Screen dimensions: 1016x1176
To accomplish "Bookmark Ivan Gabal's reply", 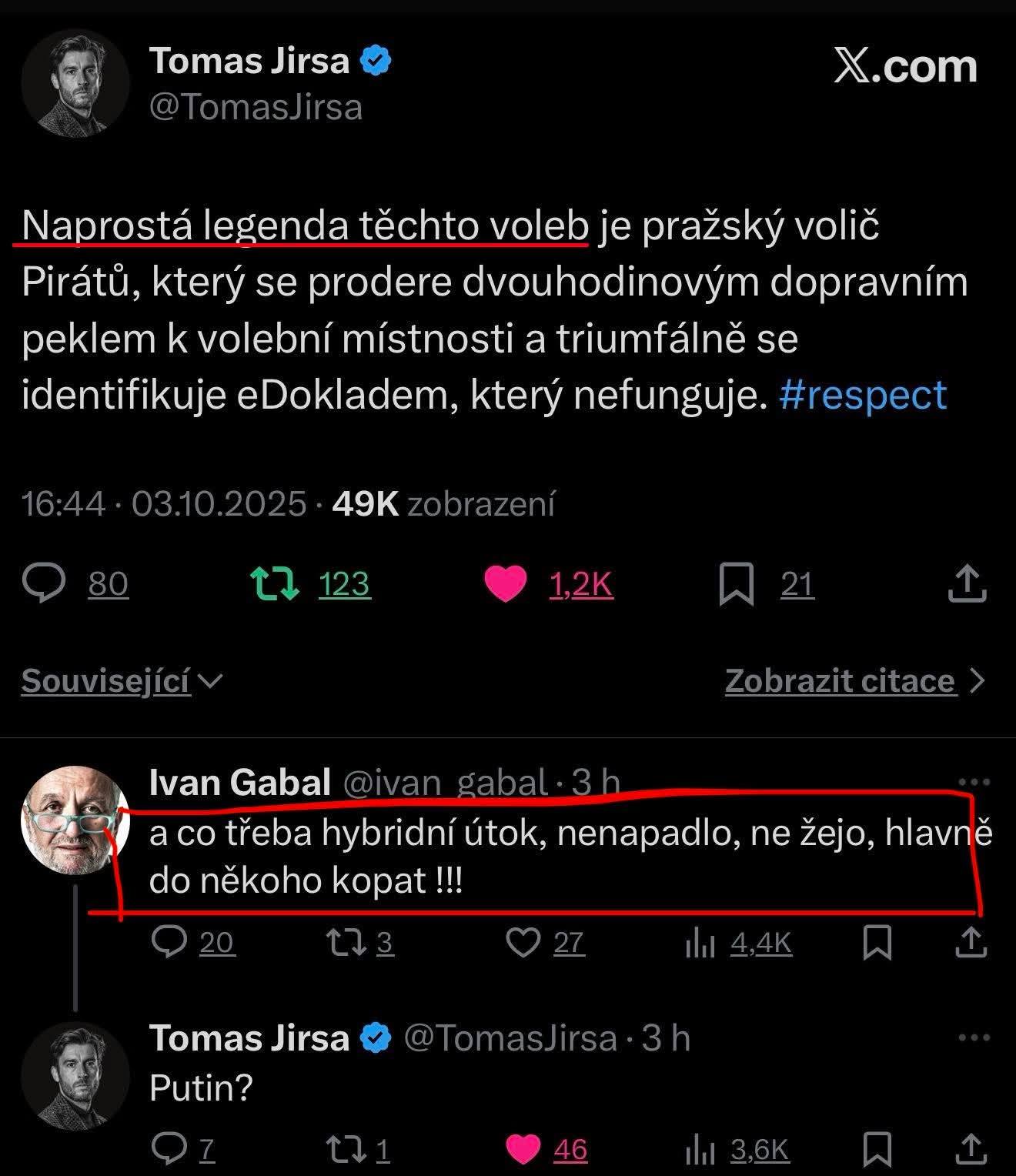I will coord(877,942).
